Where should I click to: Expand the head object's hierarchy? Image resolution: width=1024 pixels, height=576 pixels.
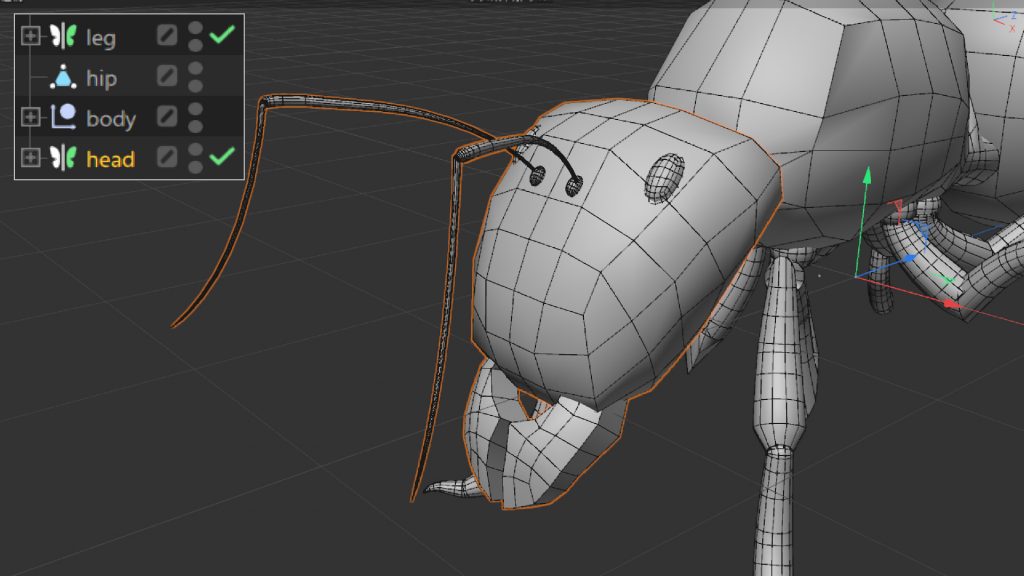pos(30,157)
